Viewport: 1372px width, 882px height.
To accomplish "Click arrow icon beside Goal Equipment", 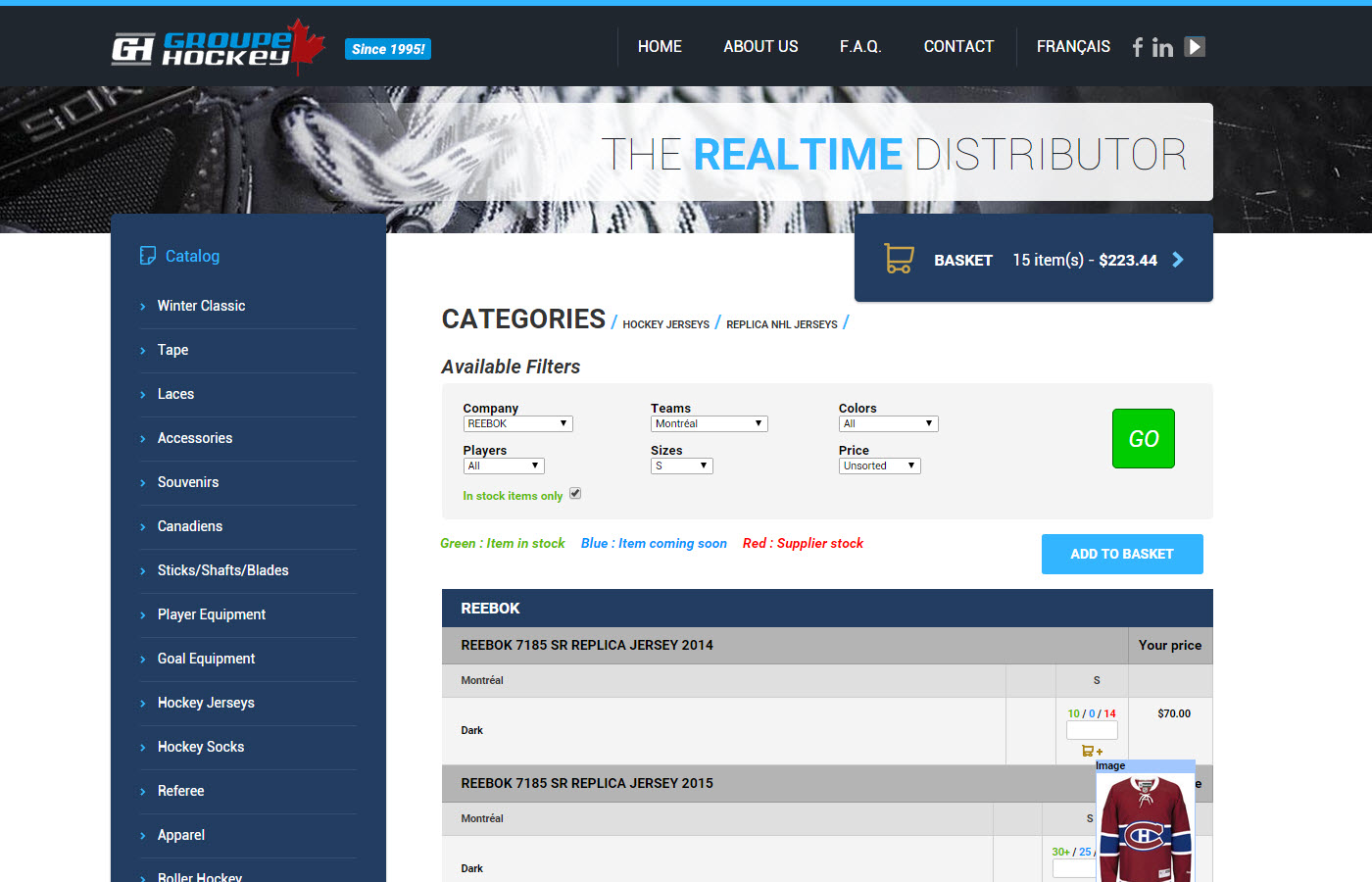I will [143, 660].
